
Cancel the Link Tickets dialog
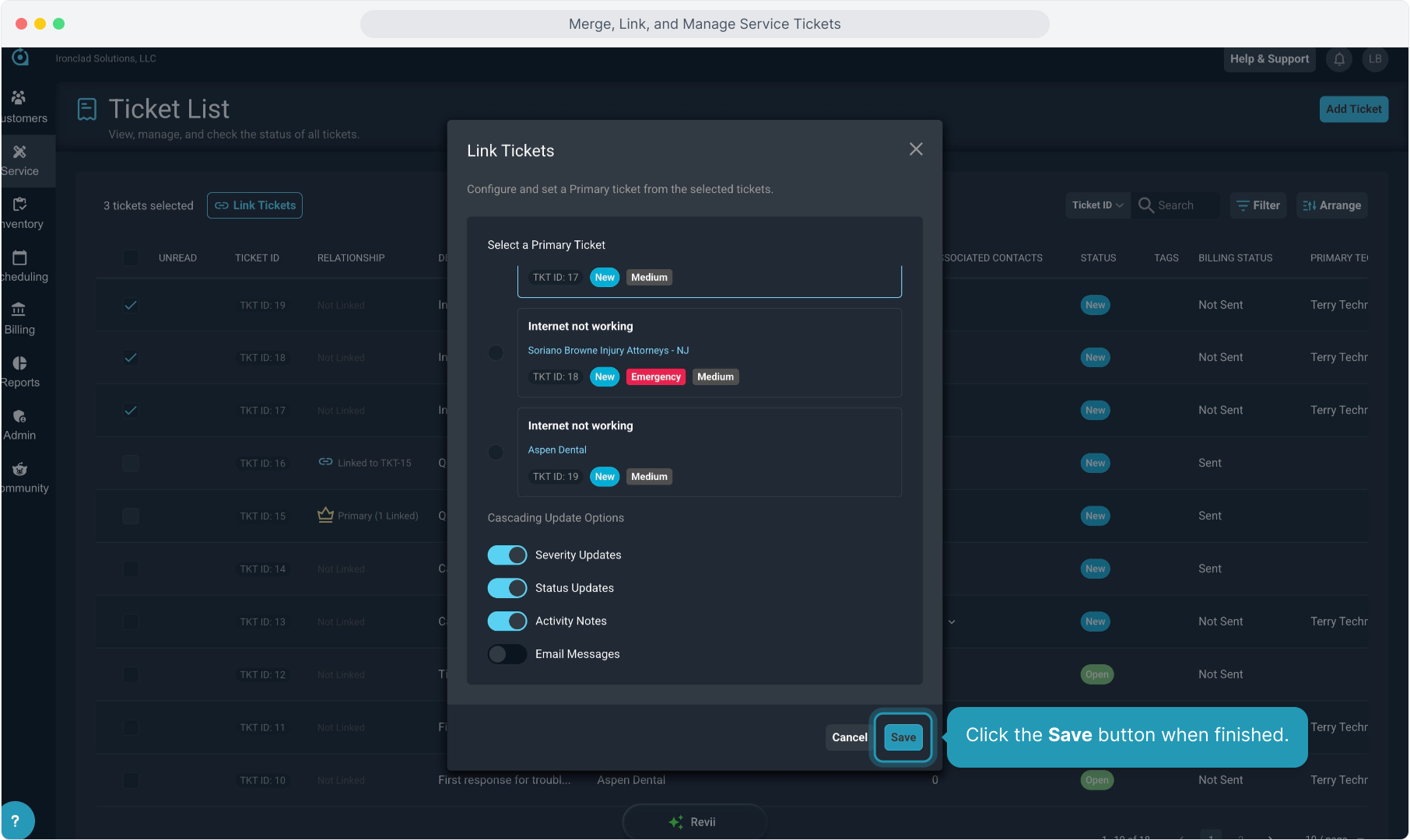pos(849,737)
